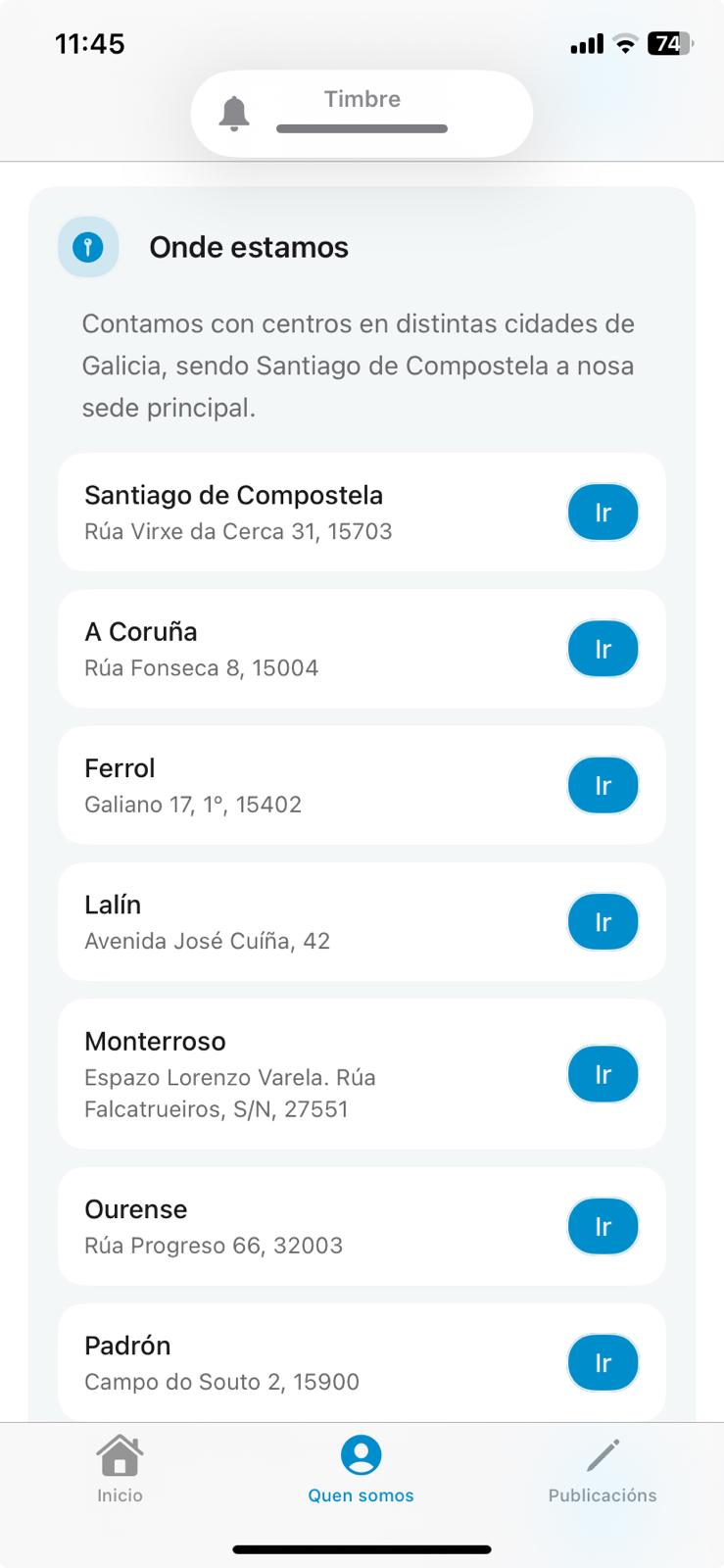Navigate to Monterroso using Ir
The image size is (724, 1568).
[603, 1074]
